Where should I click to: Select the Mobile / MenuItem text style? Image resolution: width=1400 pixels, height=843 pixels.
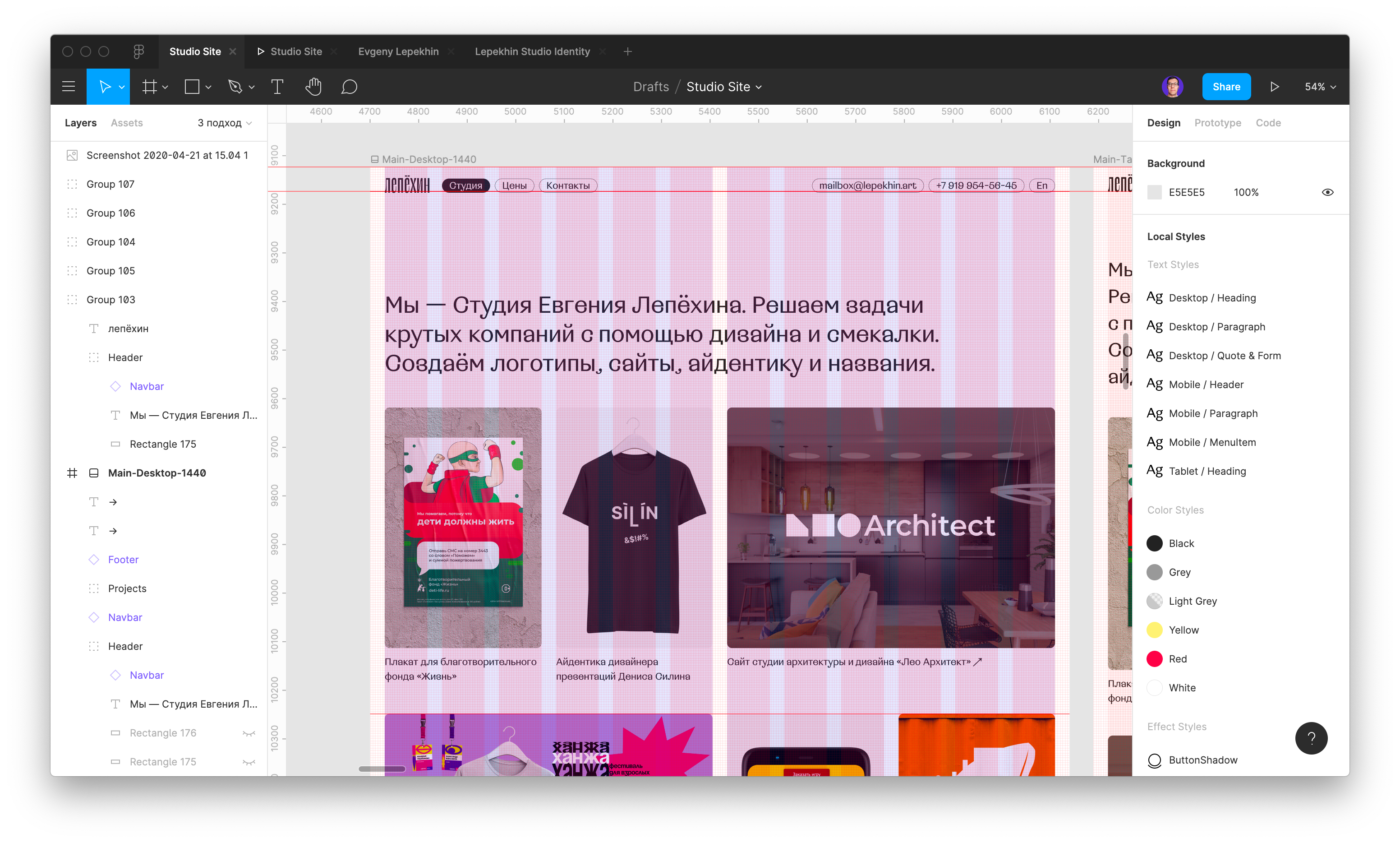click(x=1212, y=442)
